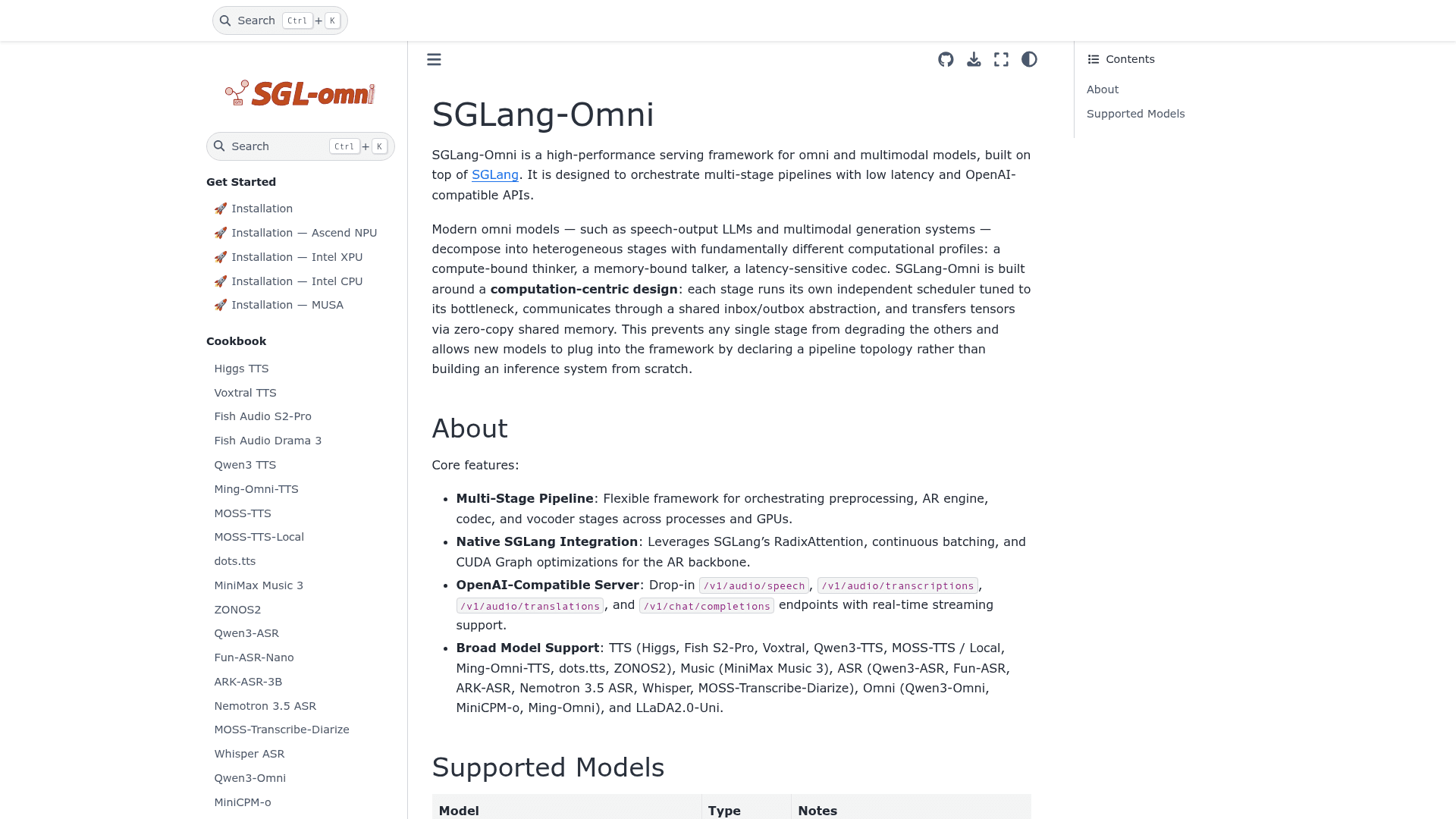Viewport: 1456px width, 819px height.
Task: Focus the sidebar Search field
Action: [x=300, y=146]
